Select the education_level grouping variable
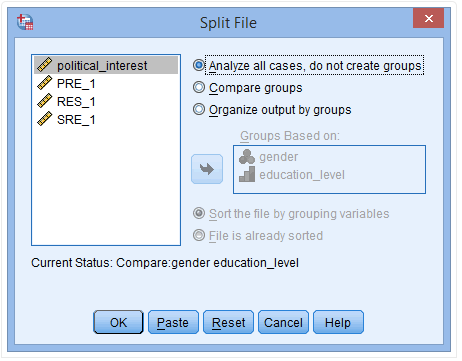The height and width of the screenshot is (361, 462). (x=302, y=175)
